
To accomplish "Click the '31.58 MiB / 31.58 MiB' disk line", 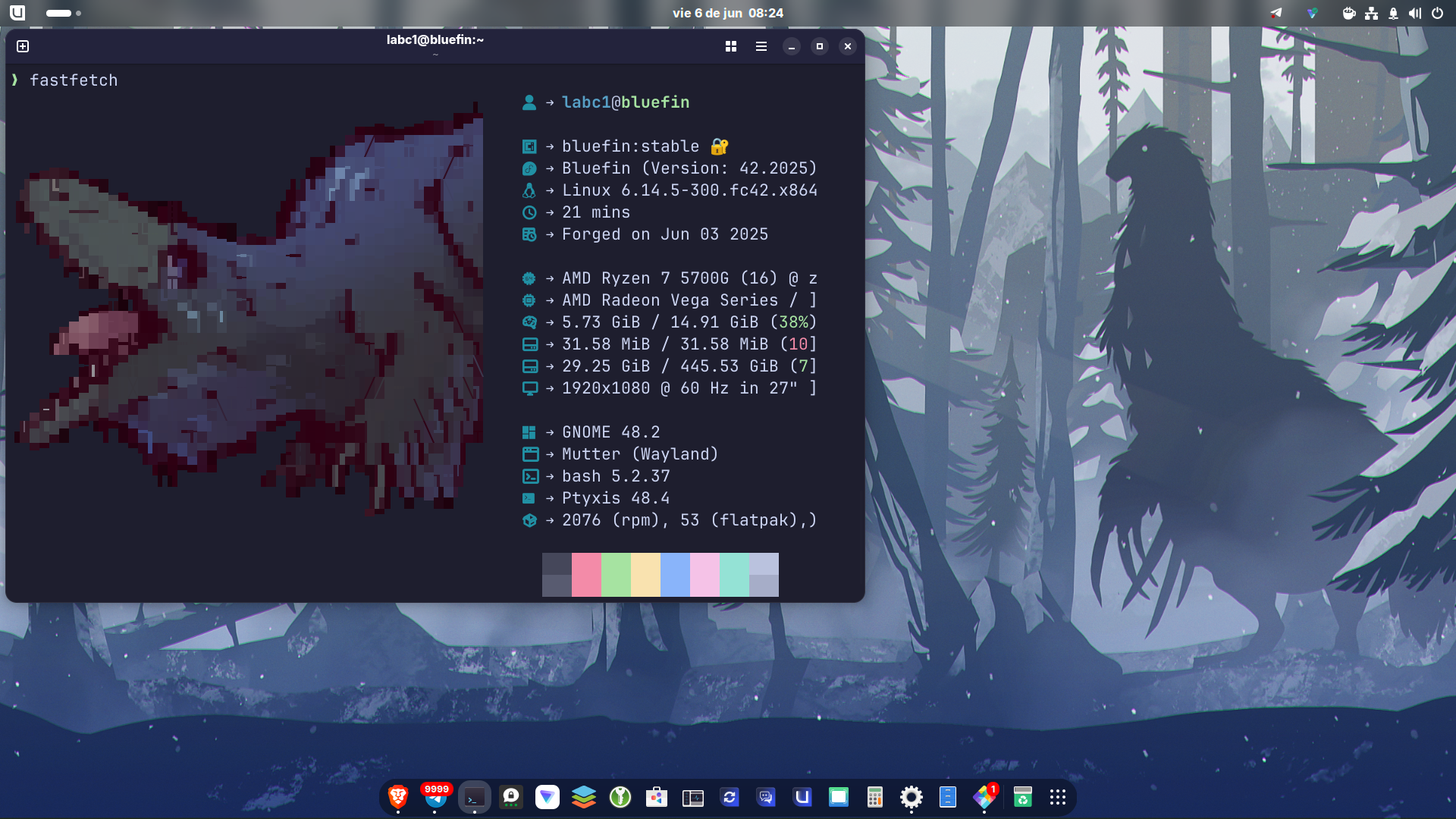I will 689,344.
